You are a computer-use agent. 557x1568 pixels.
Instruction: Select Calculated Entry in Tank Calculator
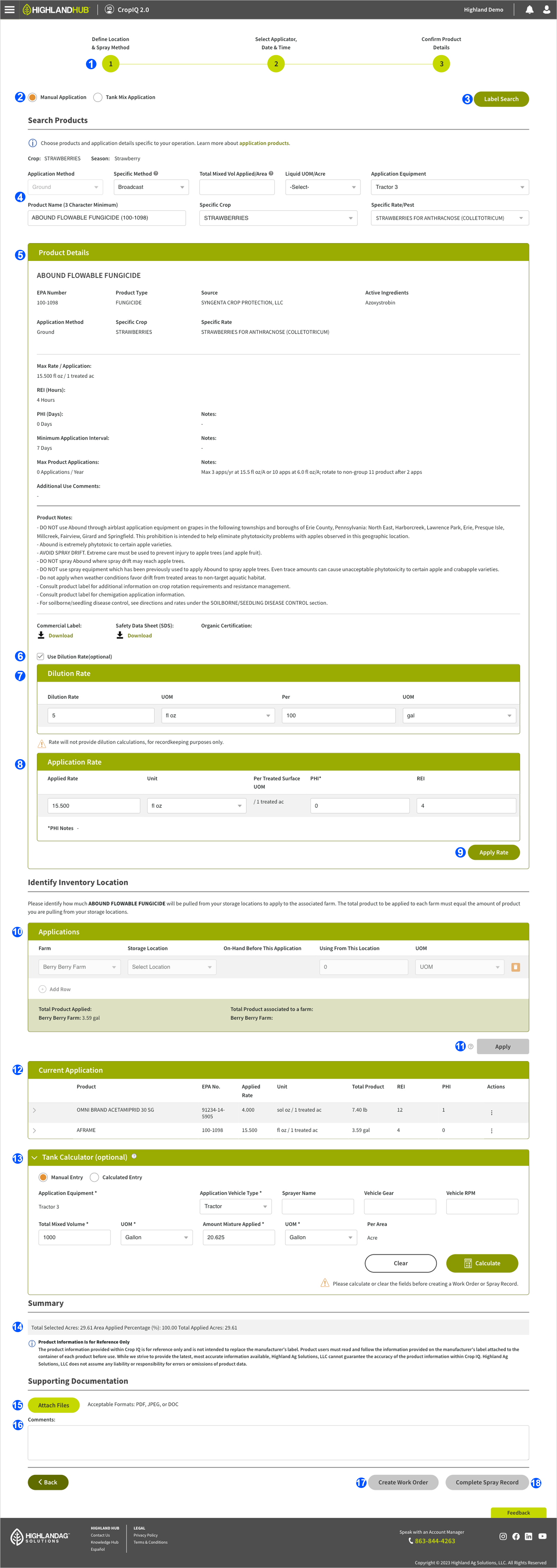pos(94,1177)
